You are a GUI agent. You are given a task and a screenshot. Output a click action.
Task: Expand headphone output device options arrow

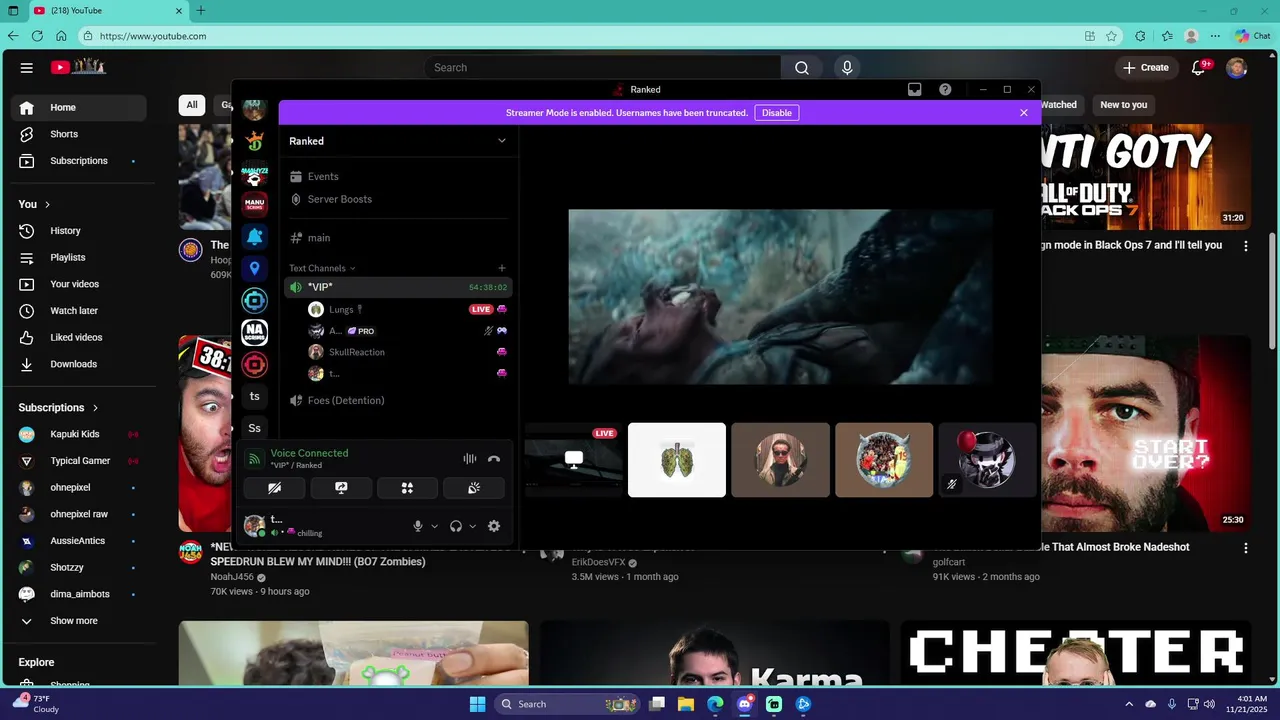pos(472,526)
